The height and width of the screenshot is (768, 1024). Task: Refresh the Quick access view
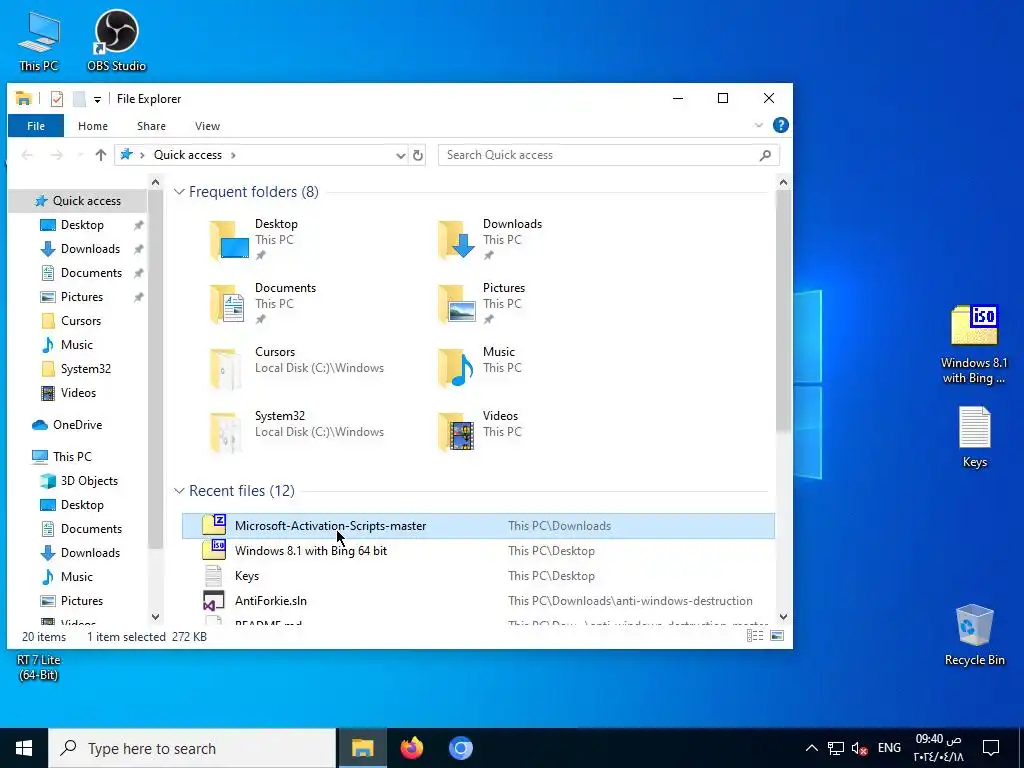point(418,155)
